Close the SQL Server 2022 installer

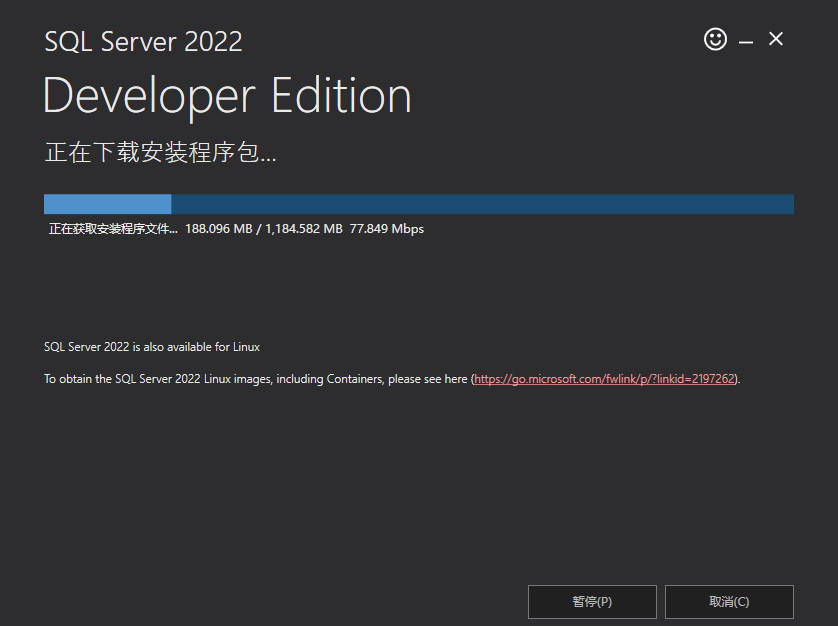[x=775, y=39]
